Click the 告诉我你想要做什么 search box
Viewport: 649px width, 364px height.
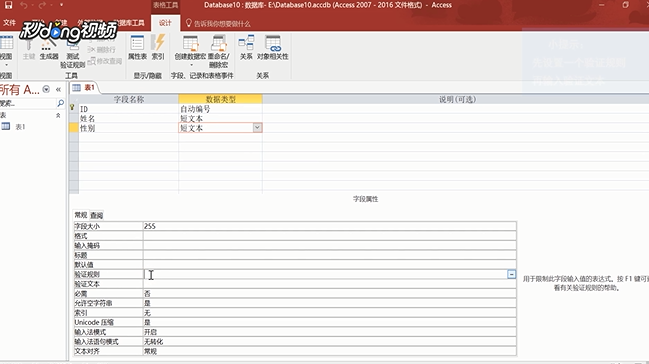tap(218, 24)
